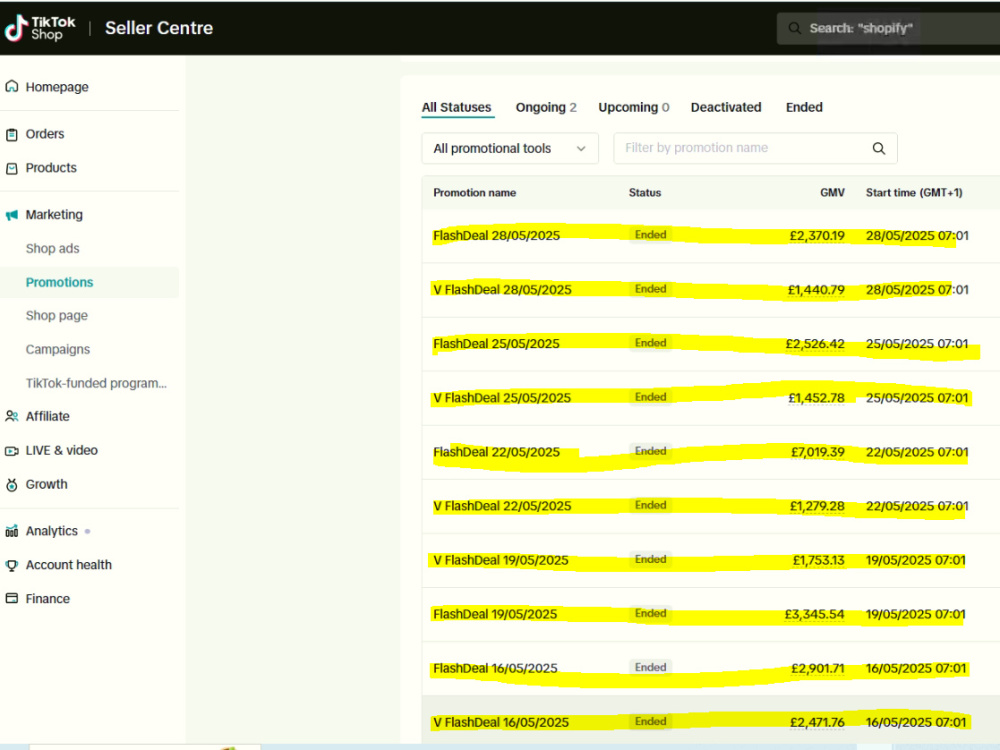Open Finance in the sidebar
The width and height of the screenshot is (1000, 750).
pyautogui.click(x=48, y=599)
